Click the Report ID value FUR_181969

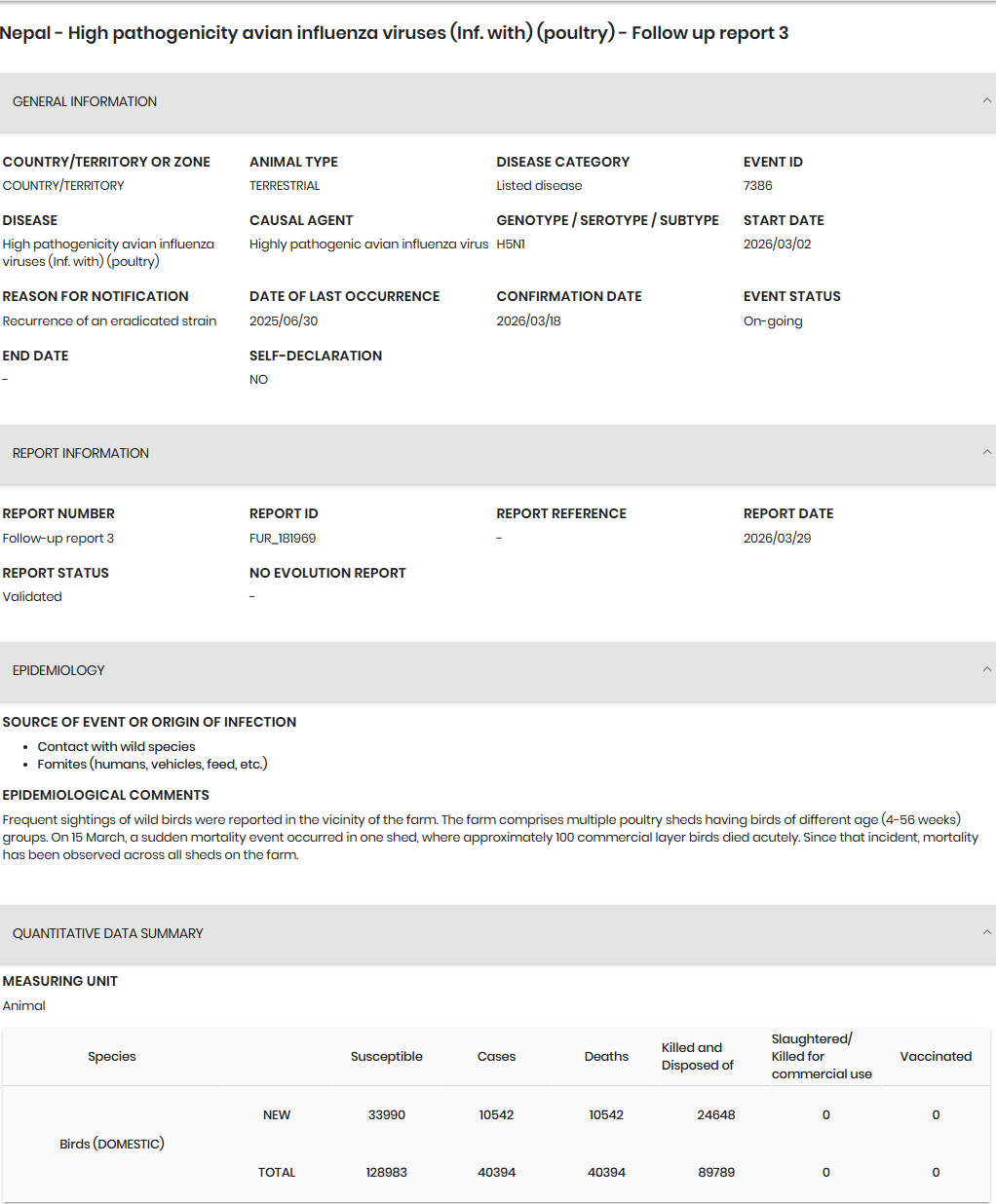283,538
